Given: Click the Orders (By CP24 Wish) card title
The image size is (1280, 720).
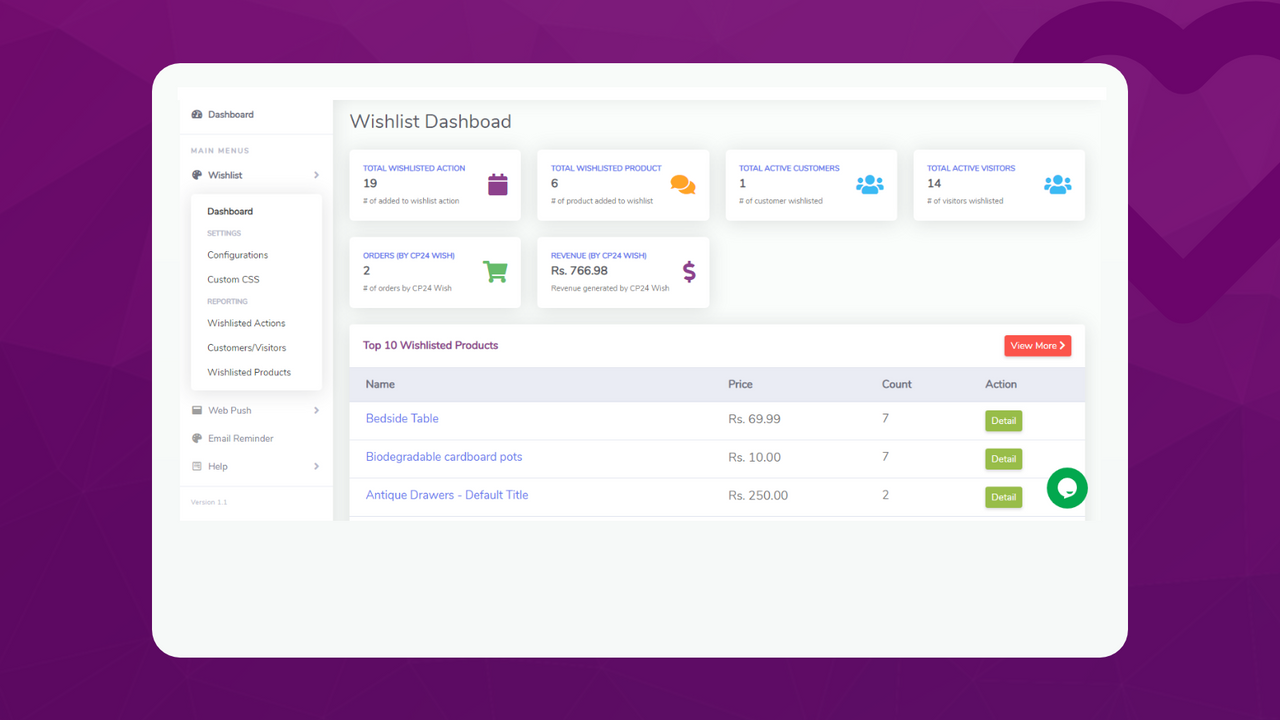Looking at the screenshot, I should [x=409, y=256].
